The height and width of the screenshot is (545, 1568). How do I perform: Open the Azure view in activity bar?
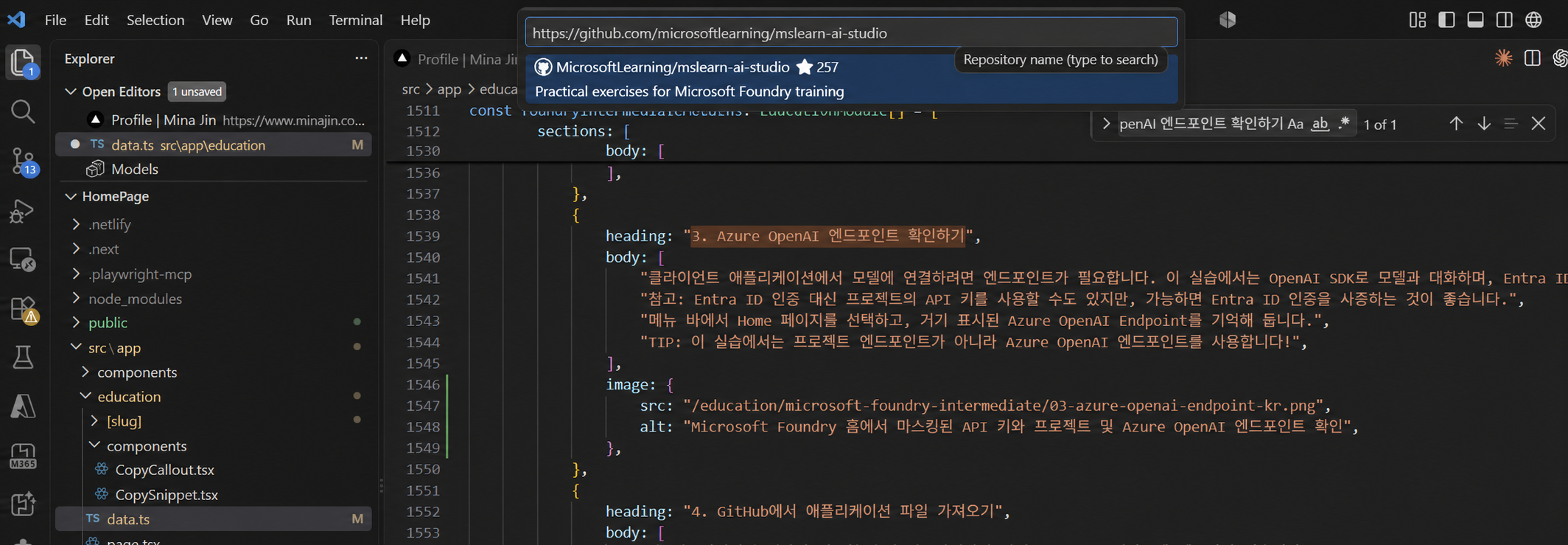23,406
